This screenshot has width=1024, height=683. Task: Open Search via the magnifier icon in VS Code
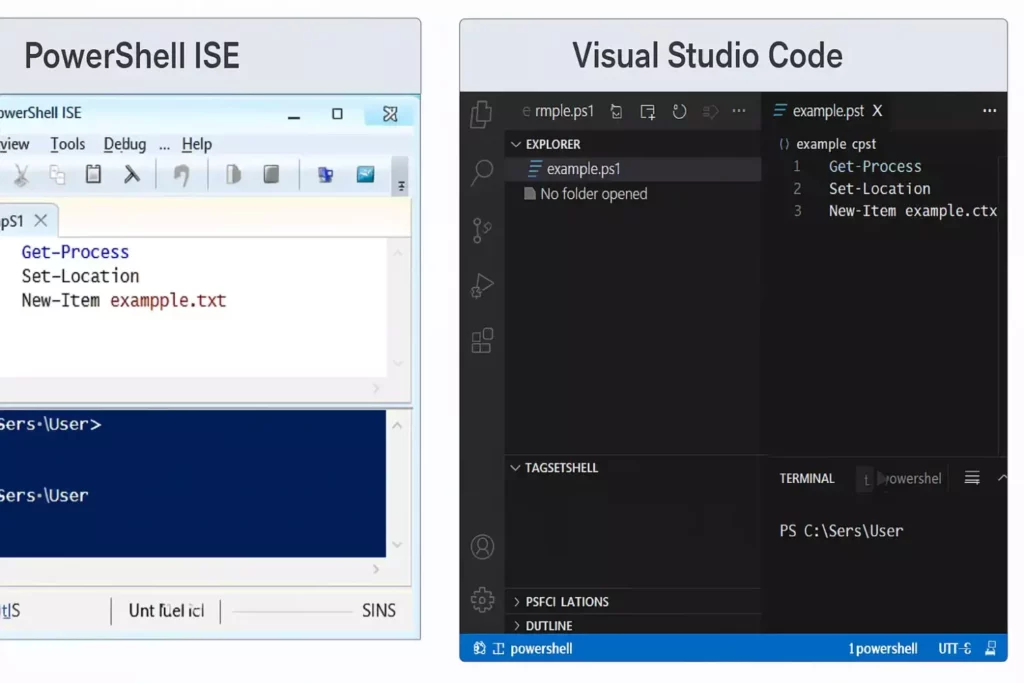[x=483, y=172]
